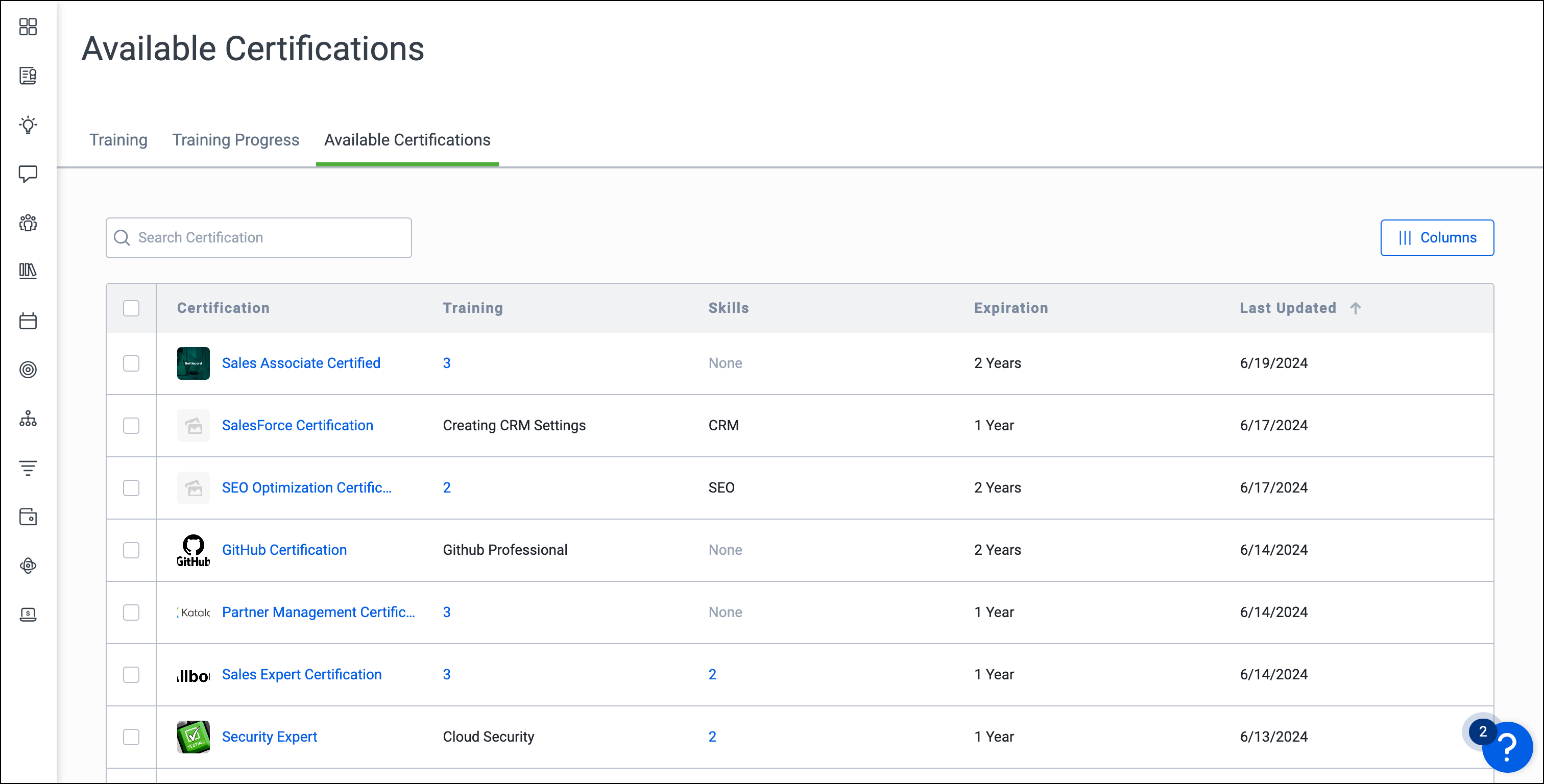This screenshot has height=784, width=1544.
Task: Click the SalesForce Certification placeholder image
Action: click(193, 426)
